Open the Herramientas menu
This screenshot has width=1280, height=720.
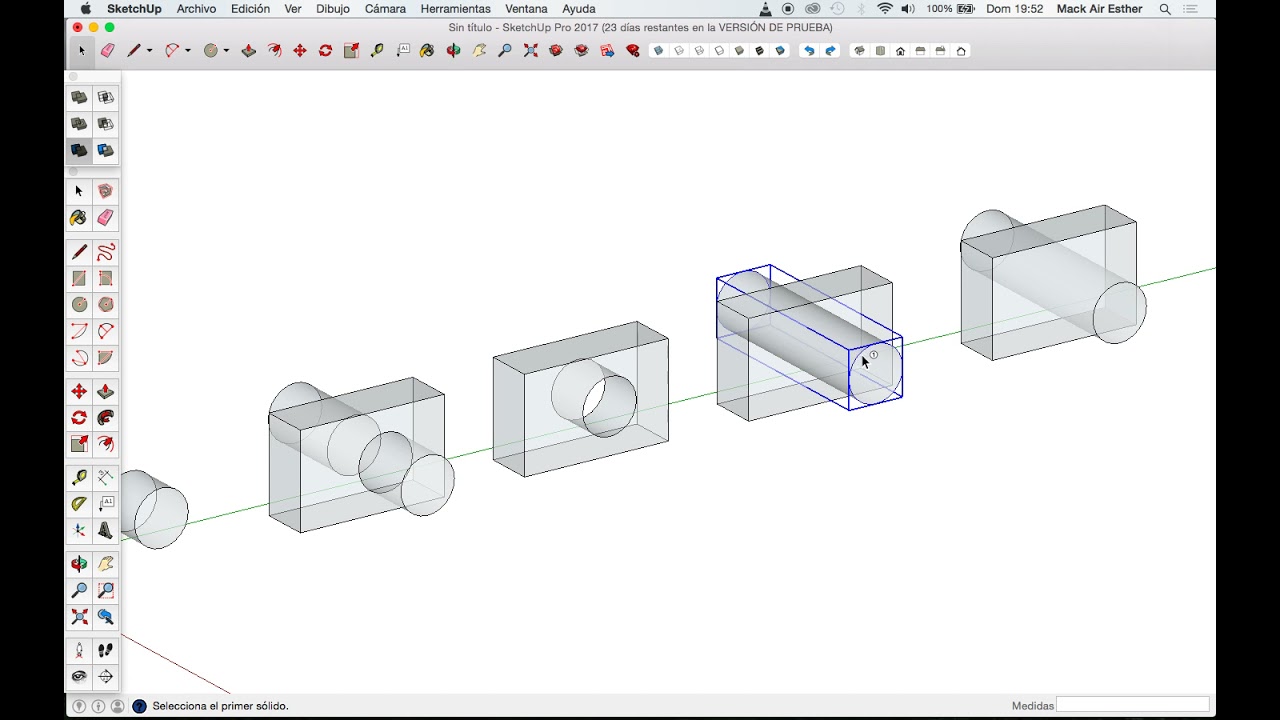pyautogui.click(x=455, y=9)
